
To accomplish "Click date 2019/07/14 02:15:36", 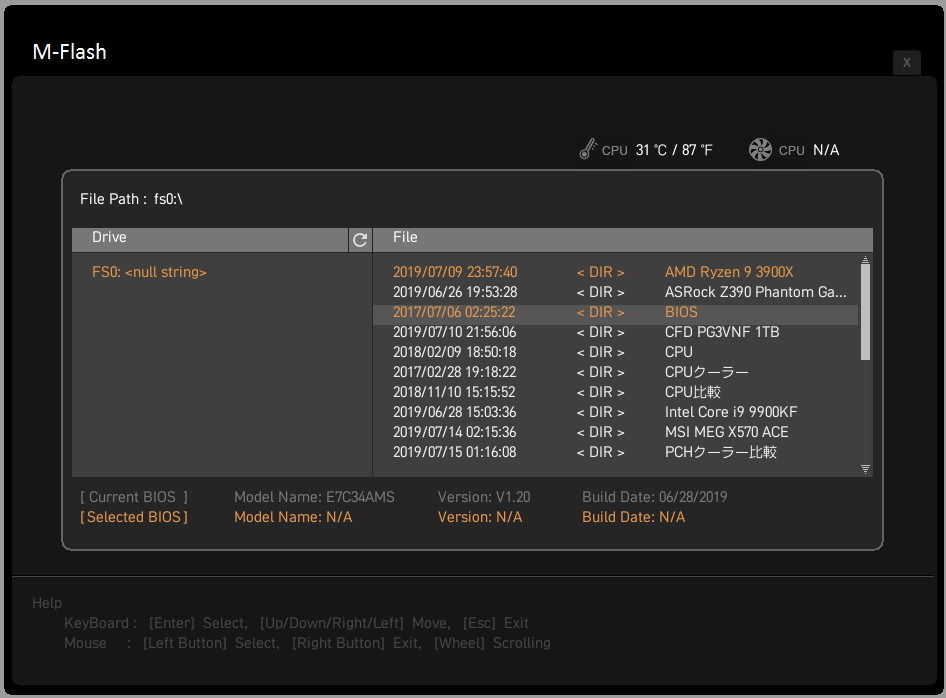I will tap(454, 432).
